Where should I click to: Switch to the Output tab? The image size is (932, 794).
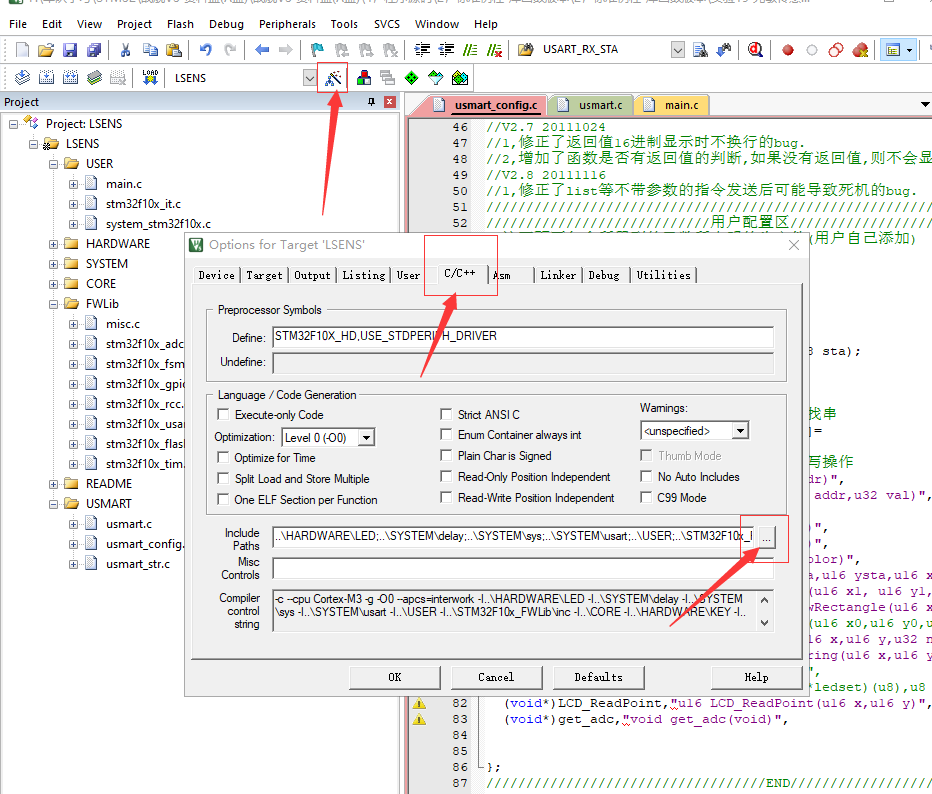click(312, 275)
